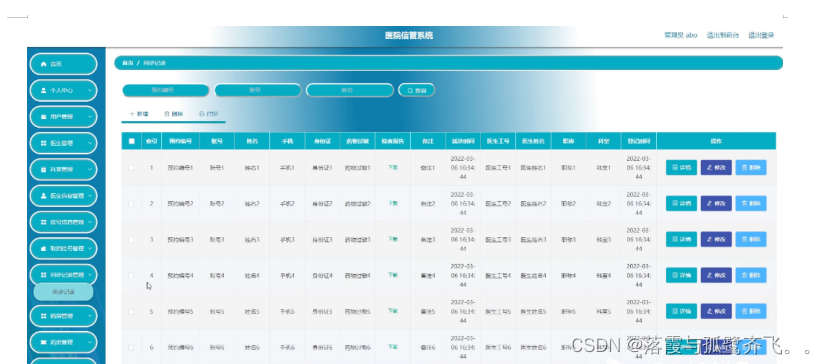The height and width of the screenshot is (364, 825).
Task: Click 退出登录 logout link
Action: (x=761, y=35)
